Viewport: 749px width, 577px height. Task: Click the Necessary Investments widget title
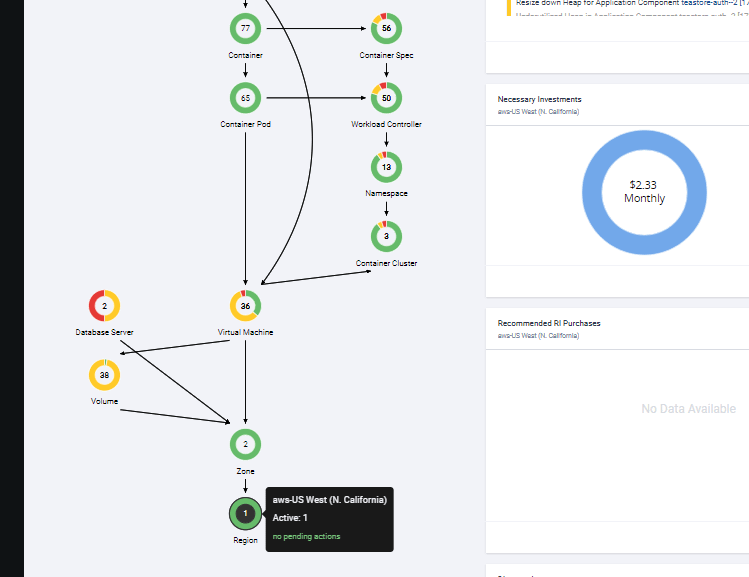pyautogui.click(x=539, y=100)
